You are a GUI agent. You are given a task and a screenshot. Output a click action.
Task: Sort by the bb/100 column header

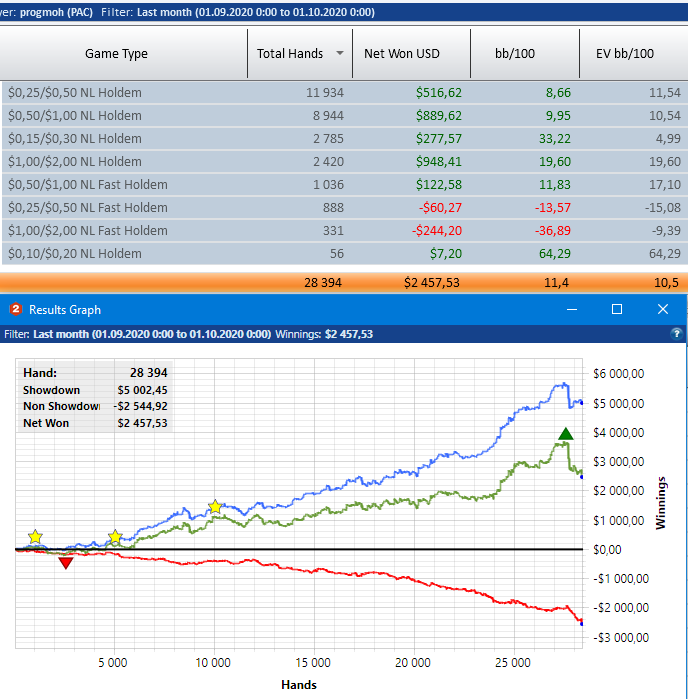tap(525, 53)
